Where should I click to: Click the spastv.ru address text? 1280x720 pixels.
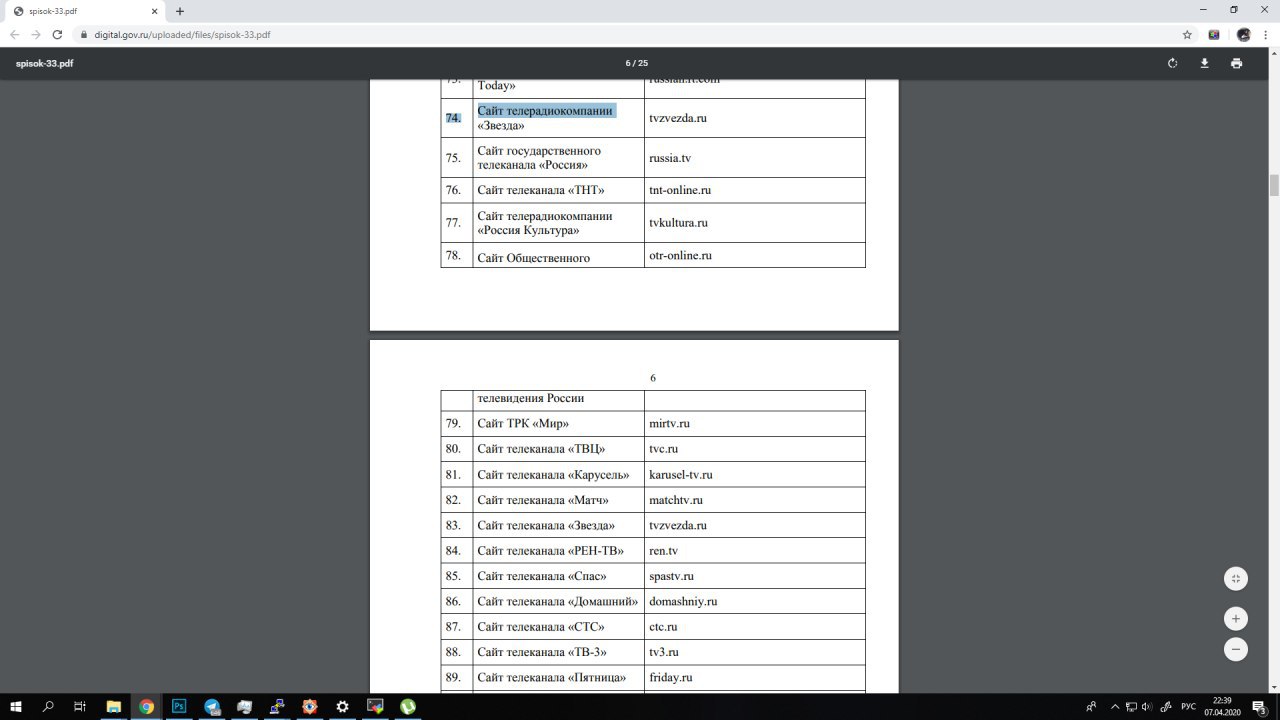[671, 577]
